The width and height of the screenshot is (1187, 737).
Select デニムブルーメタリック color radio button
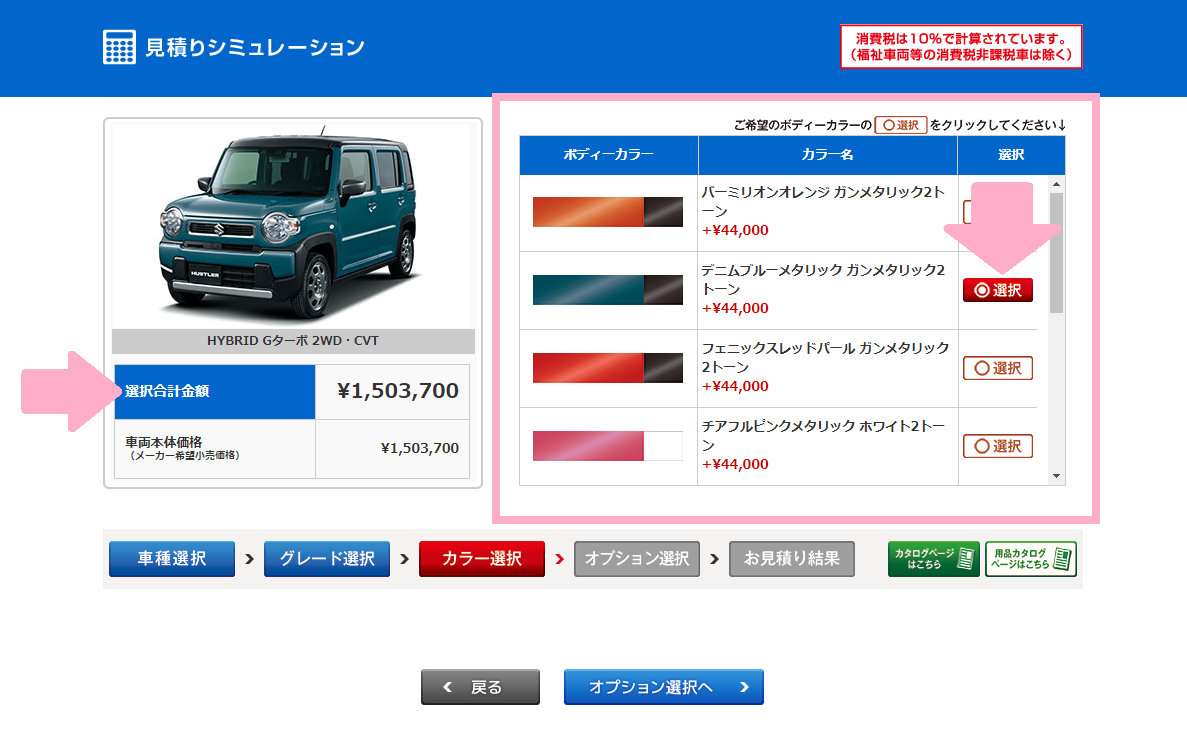998,290
